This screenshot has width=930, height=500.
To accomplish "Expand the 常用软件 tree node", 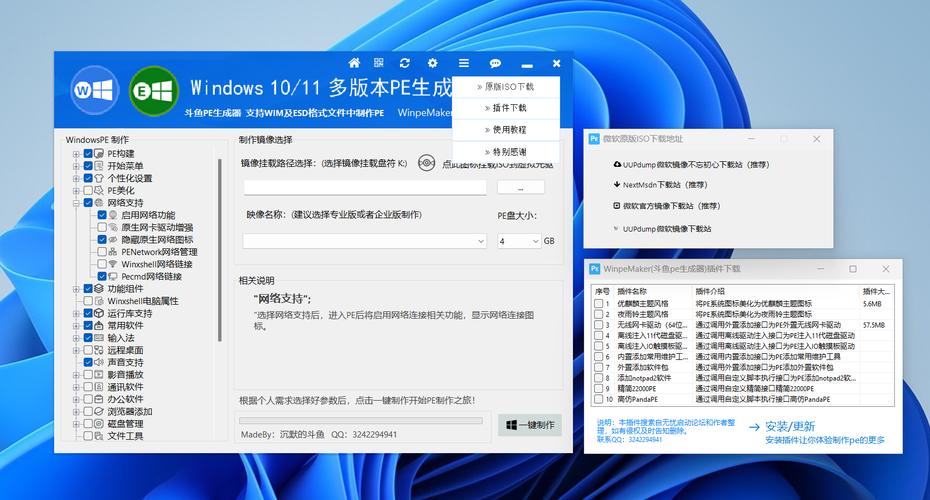I will point(76,326).
